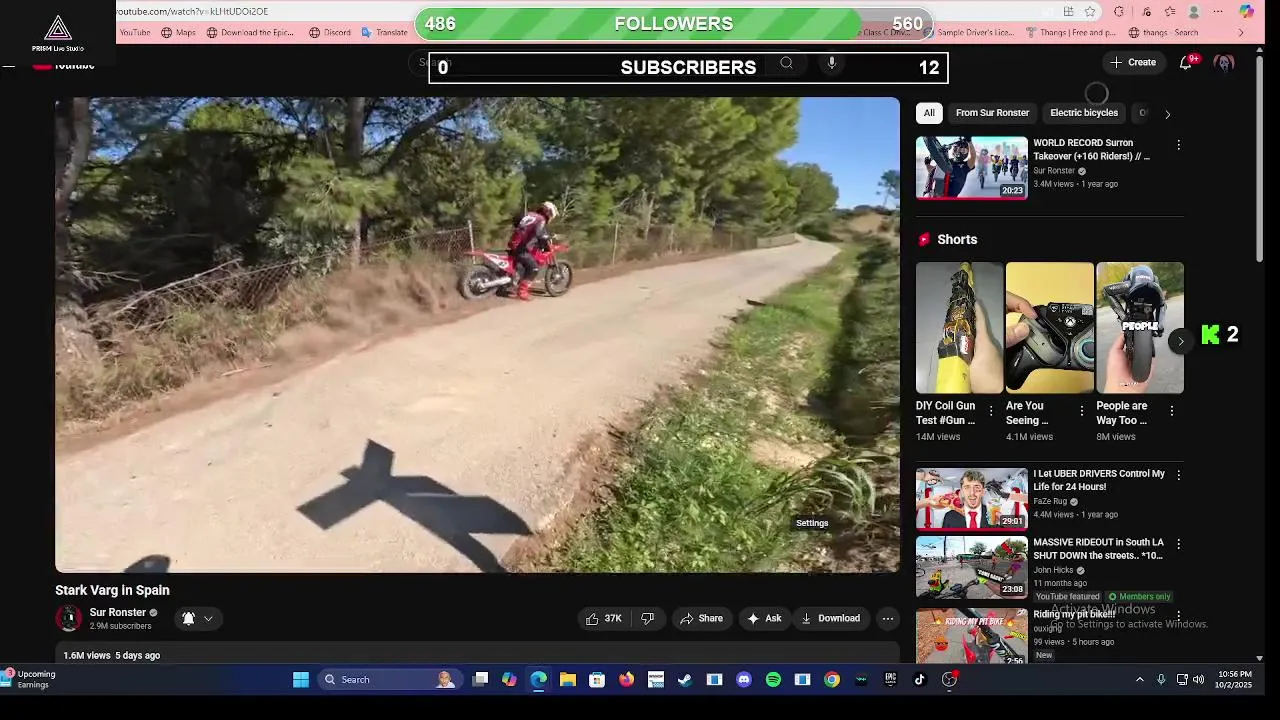
Task: Open the YouTube account avatar menu
Action: (x=1224, y=62)
